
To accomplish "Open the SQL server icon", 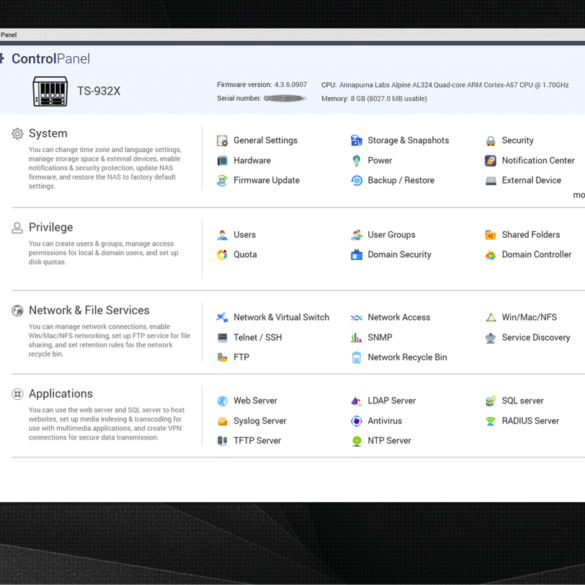I will 491,401.
